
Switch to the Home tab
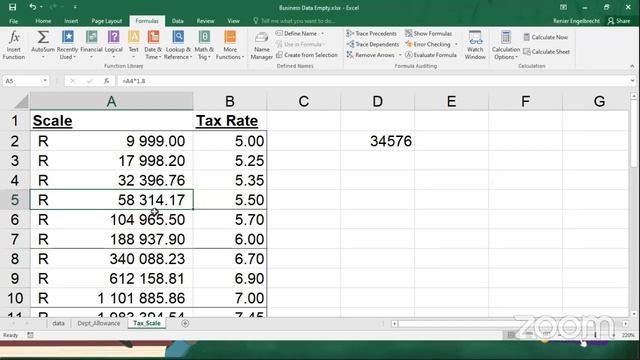click(x=43, y=21)
